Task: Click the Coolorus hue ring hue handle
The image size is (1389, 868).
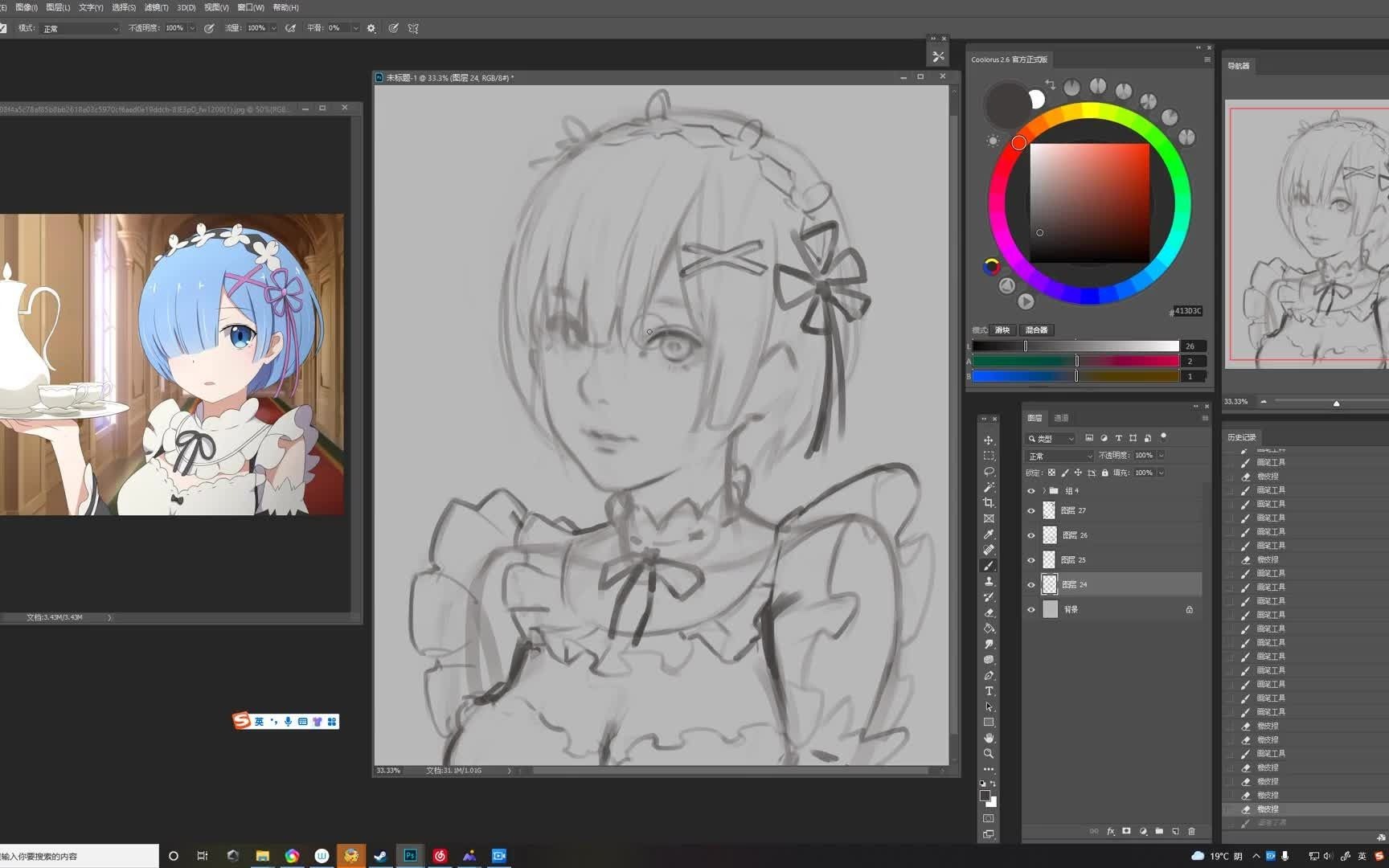Action: pos(1018,142)
